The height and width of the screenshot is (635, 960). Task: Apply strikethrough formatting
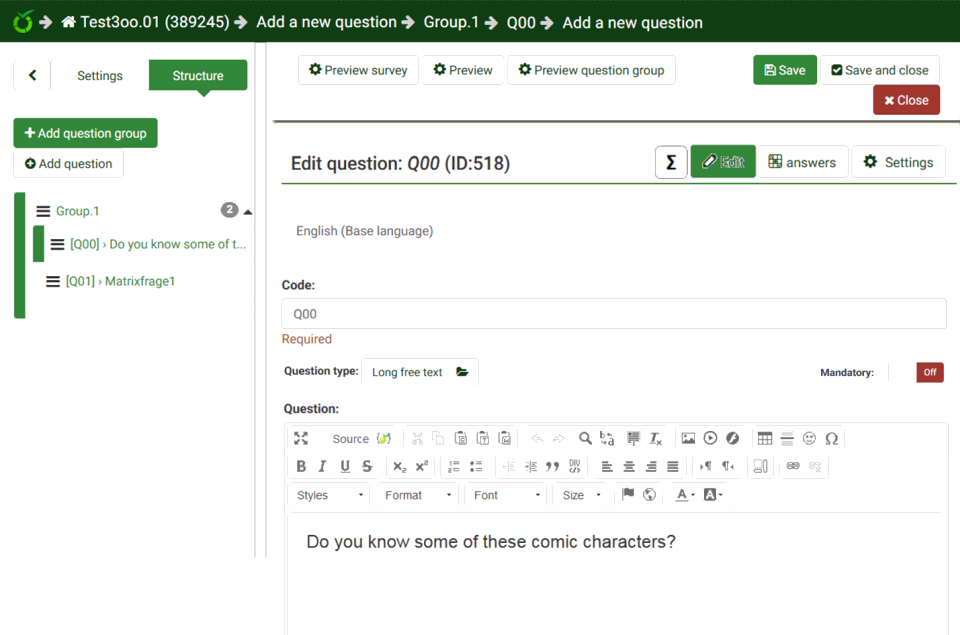(367, 467)
